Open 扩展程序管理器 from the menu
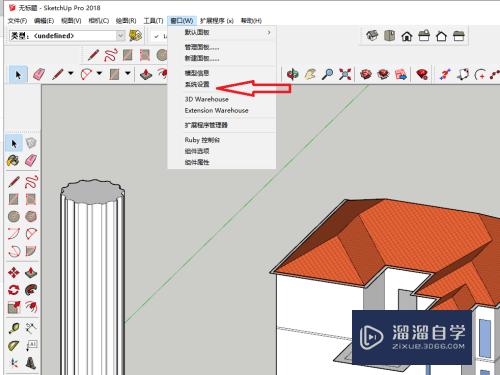This screenshot has width=500, height=375. [206, 125]
